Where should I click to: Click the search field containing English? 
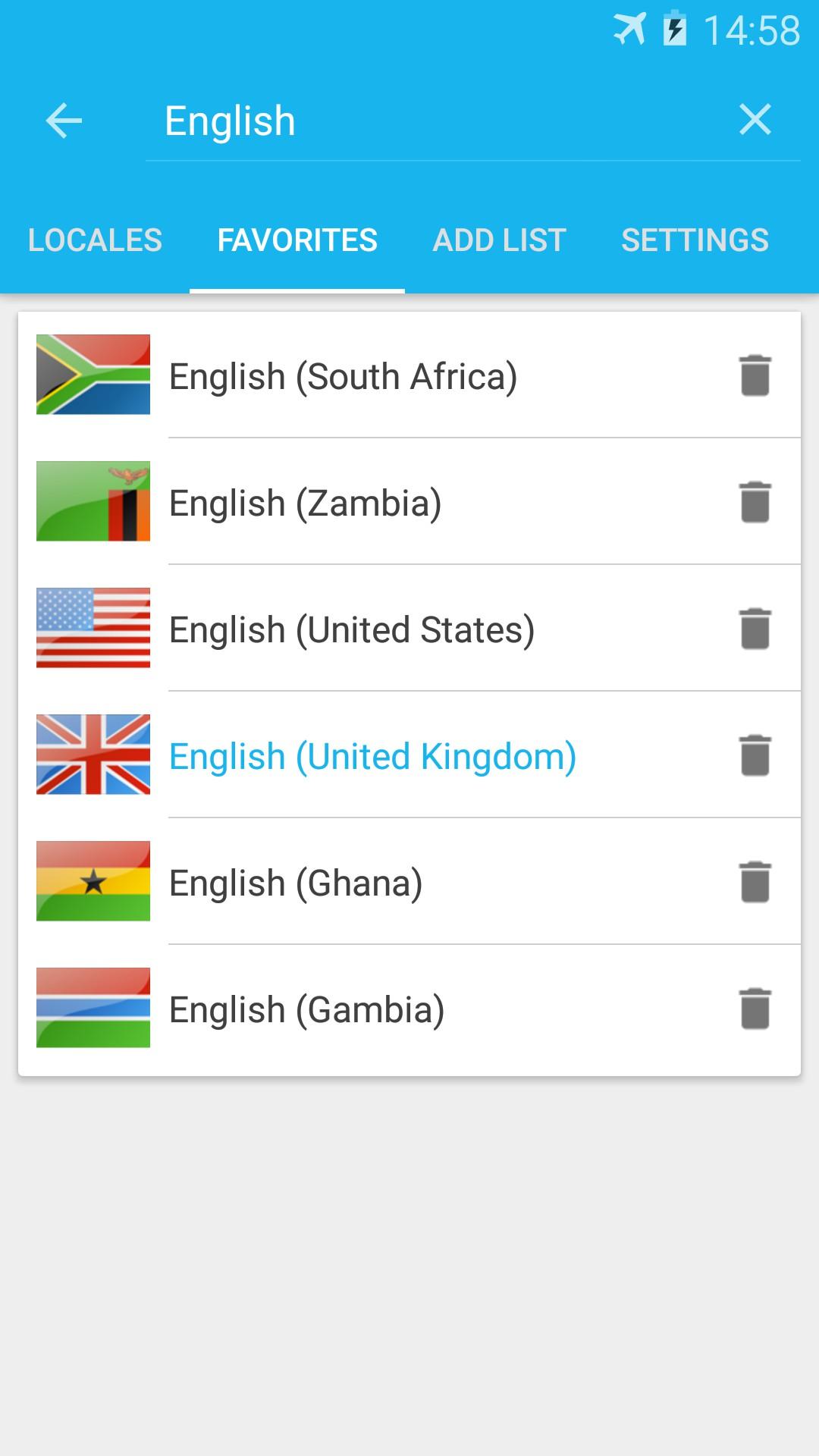[432, 121]
